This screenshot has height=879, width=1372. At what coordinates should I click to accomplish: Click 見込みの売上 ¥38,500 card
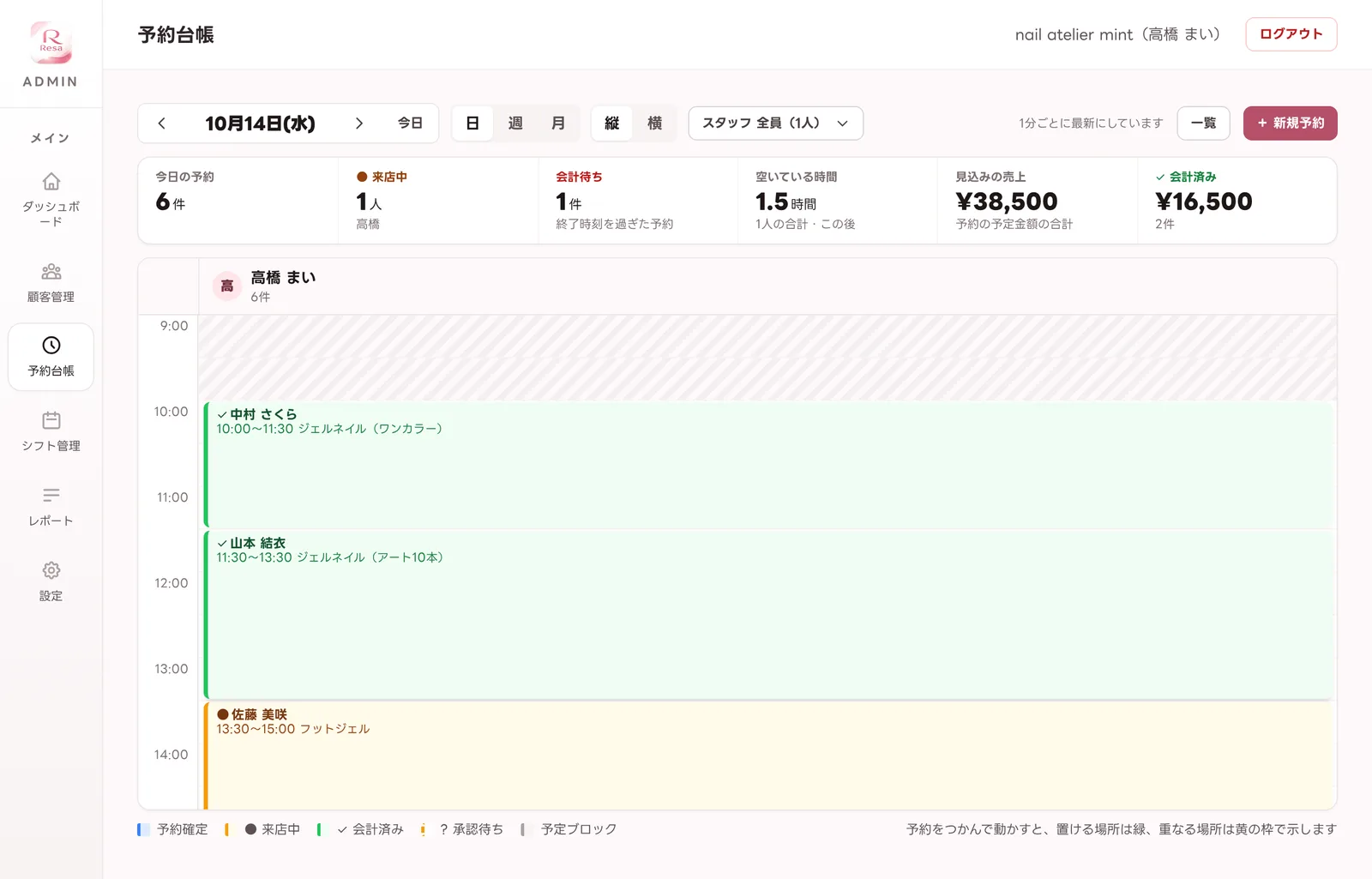click(1038, 201)
